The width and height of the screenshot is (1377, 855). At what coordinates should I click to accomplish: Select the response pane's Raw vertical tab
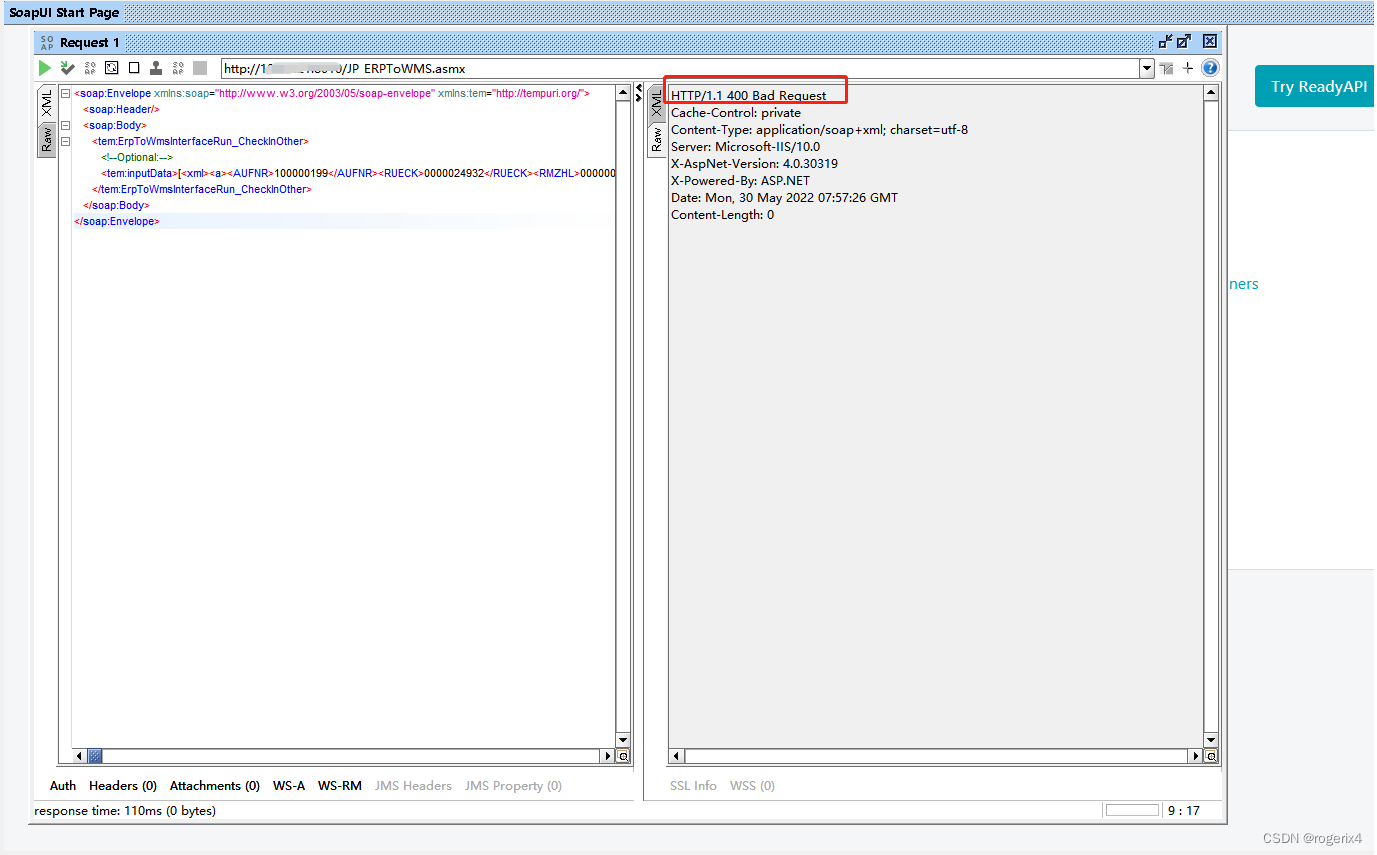(x=656, y=138)
